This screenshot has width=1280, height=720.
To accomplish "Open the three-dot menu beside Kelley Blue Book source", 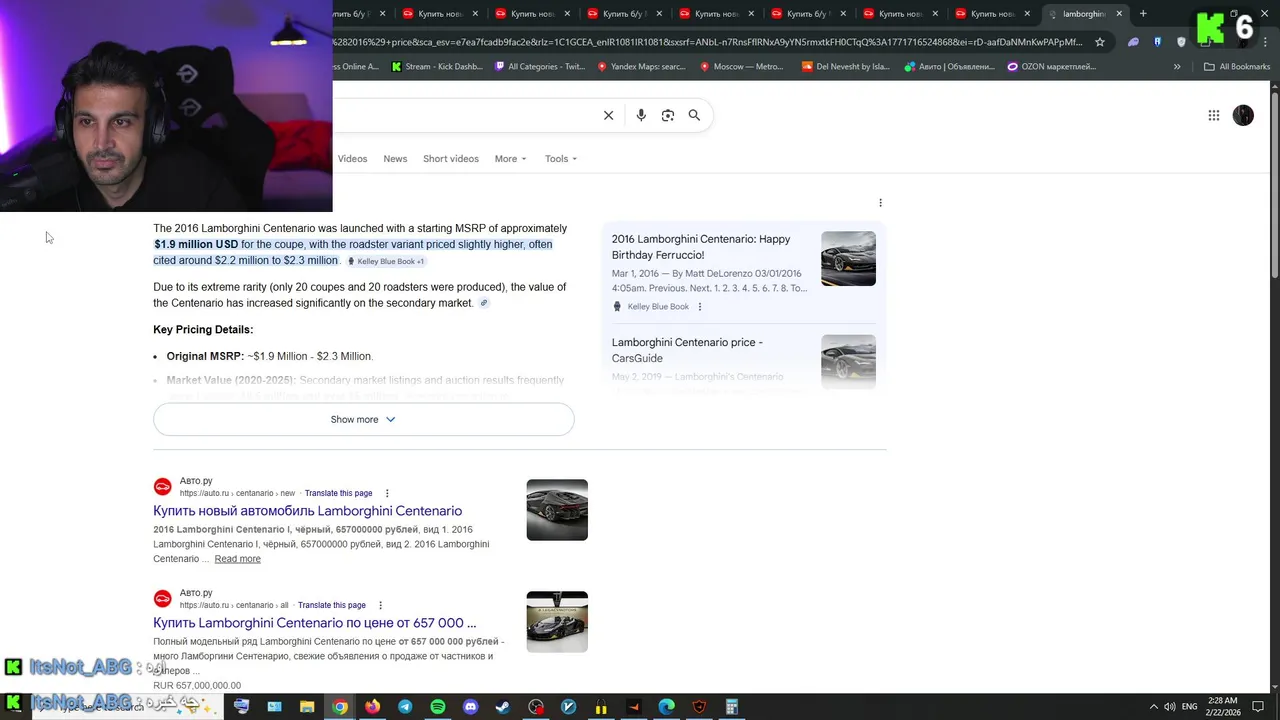I will [699, 307].
